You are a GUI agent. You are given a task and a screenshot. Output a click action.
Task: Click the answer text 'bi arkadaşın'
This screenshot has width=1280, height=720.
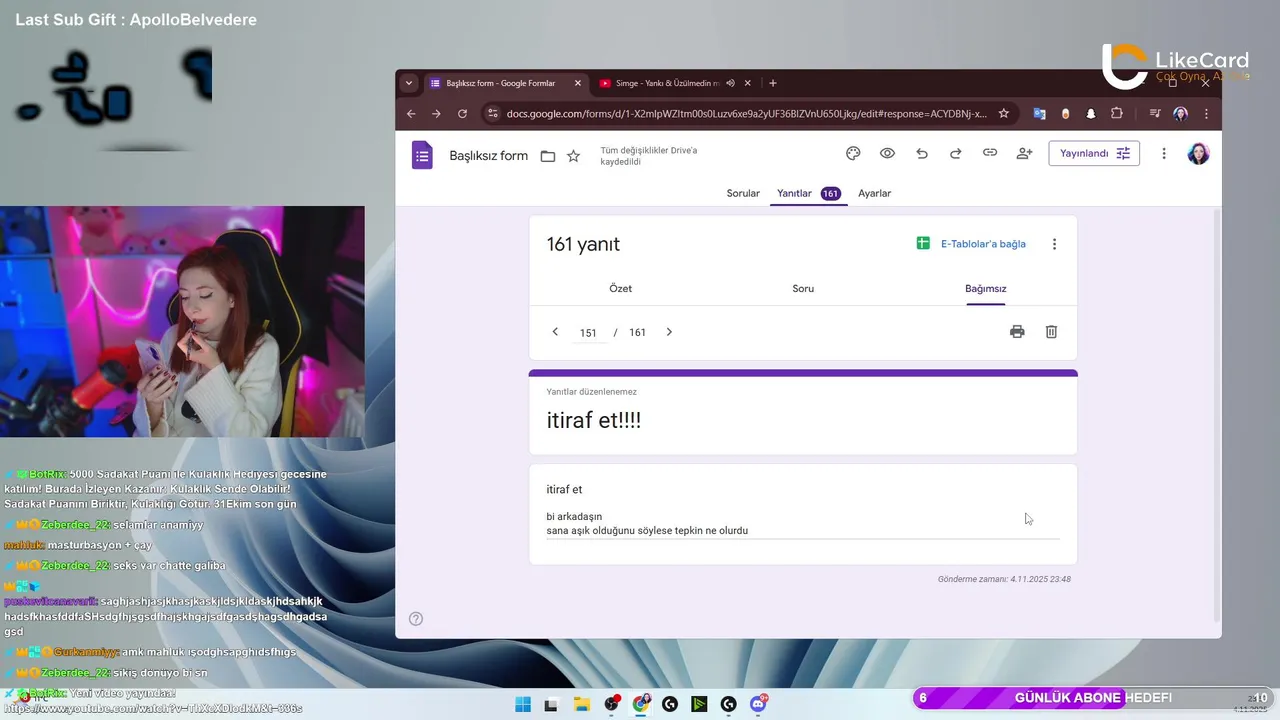point(574,517)
